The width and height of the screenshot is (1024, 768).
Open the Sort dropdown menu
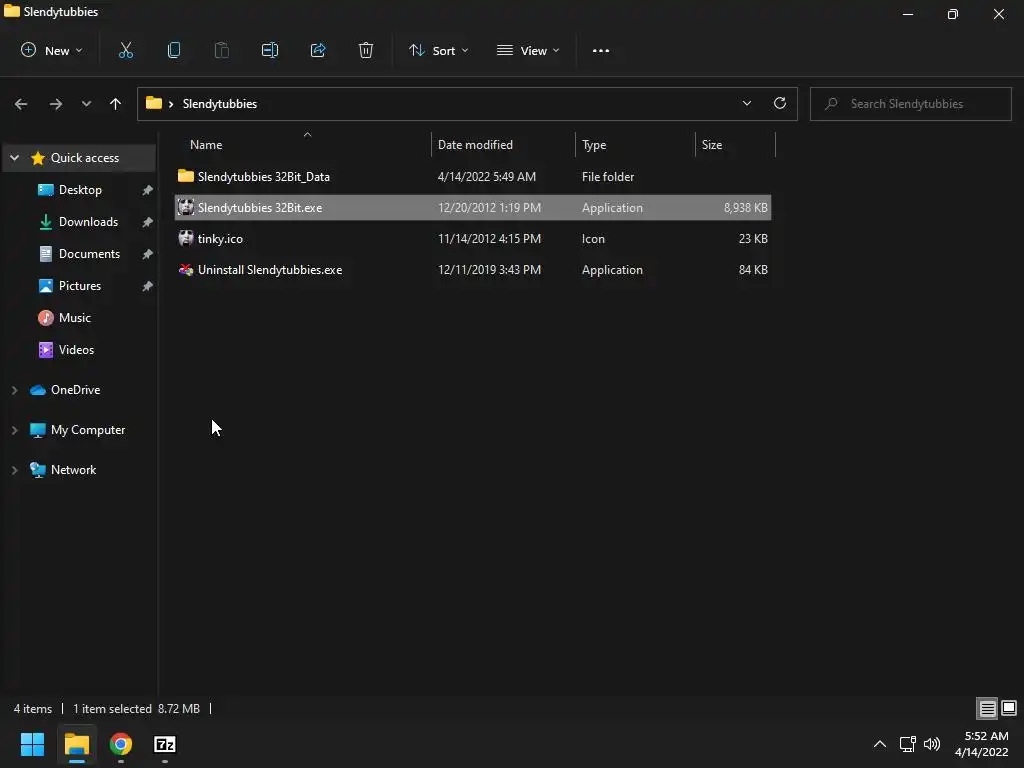[x=439, y=50]
